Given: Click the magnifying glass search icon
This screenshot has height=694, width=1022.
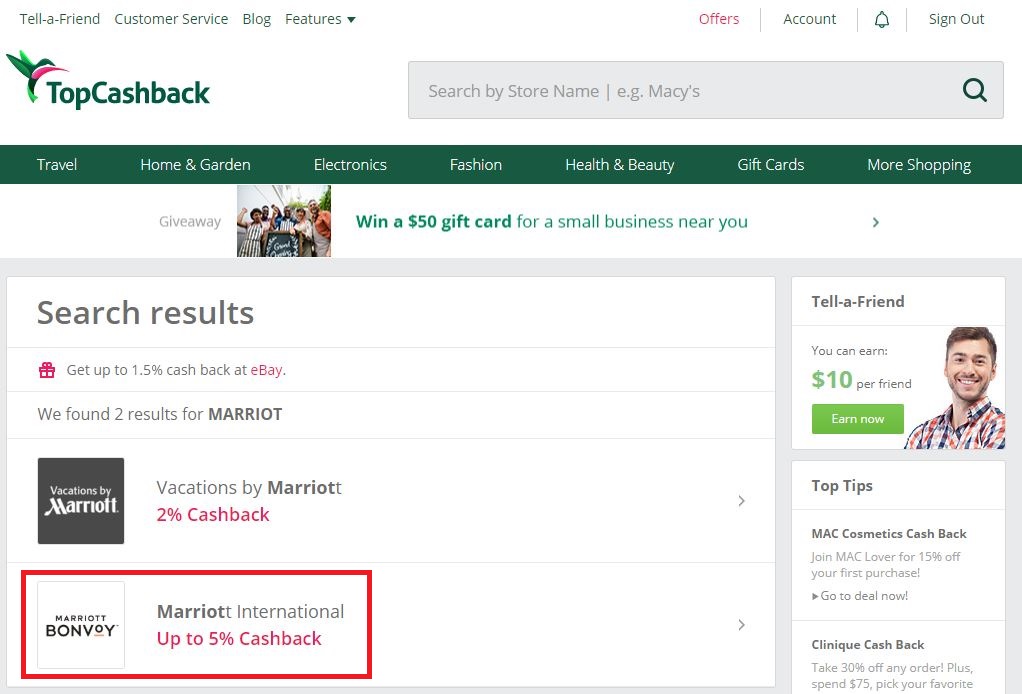Looking at the screenshot, I should pyautogui.click(x=974, y=90).
